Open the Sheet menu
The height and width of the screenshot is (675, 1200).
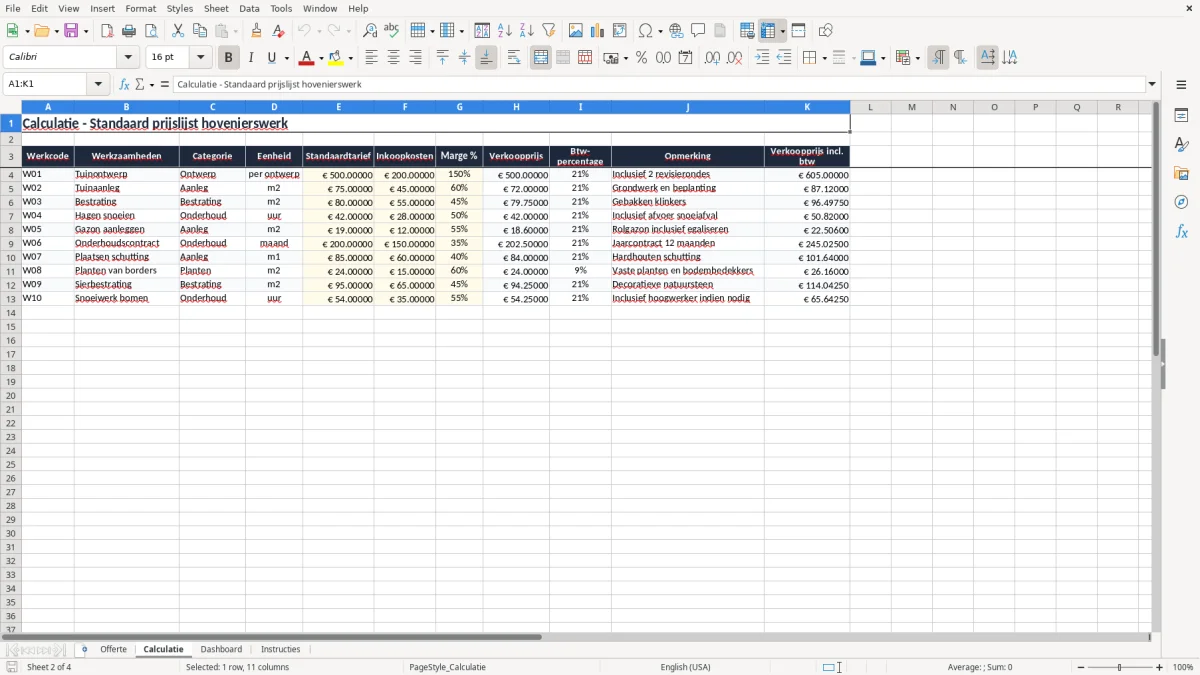tap(216, 8)
